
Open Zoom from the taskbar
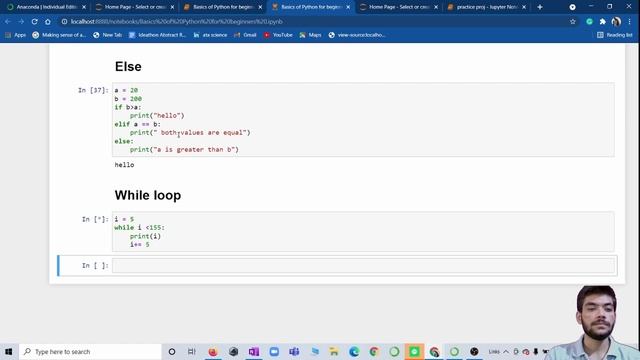pos(274,351)
